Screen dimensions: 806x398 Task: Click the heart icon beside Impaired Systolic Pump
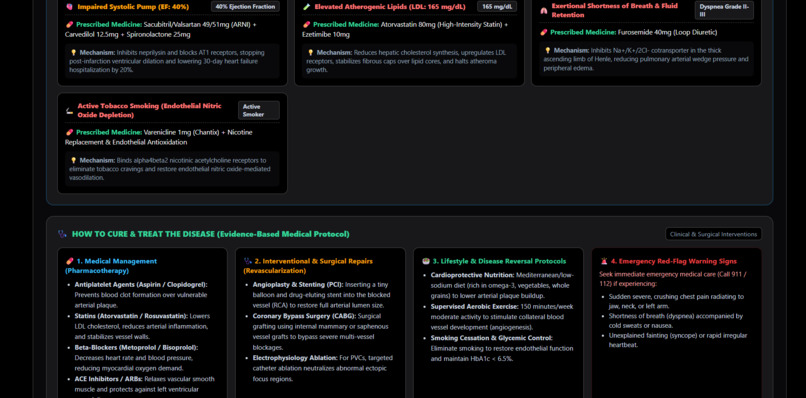pos(69,7)
